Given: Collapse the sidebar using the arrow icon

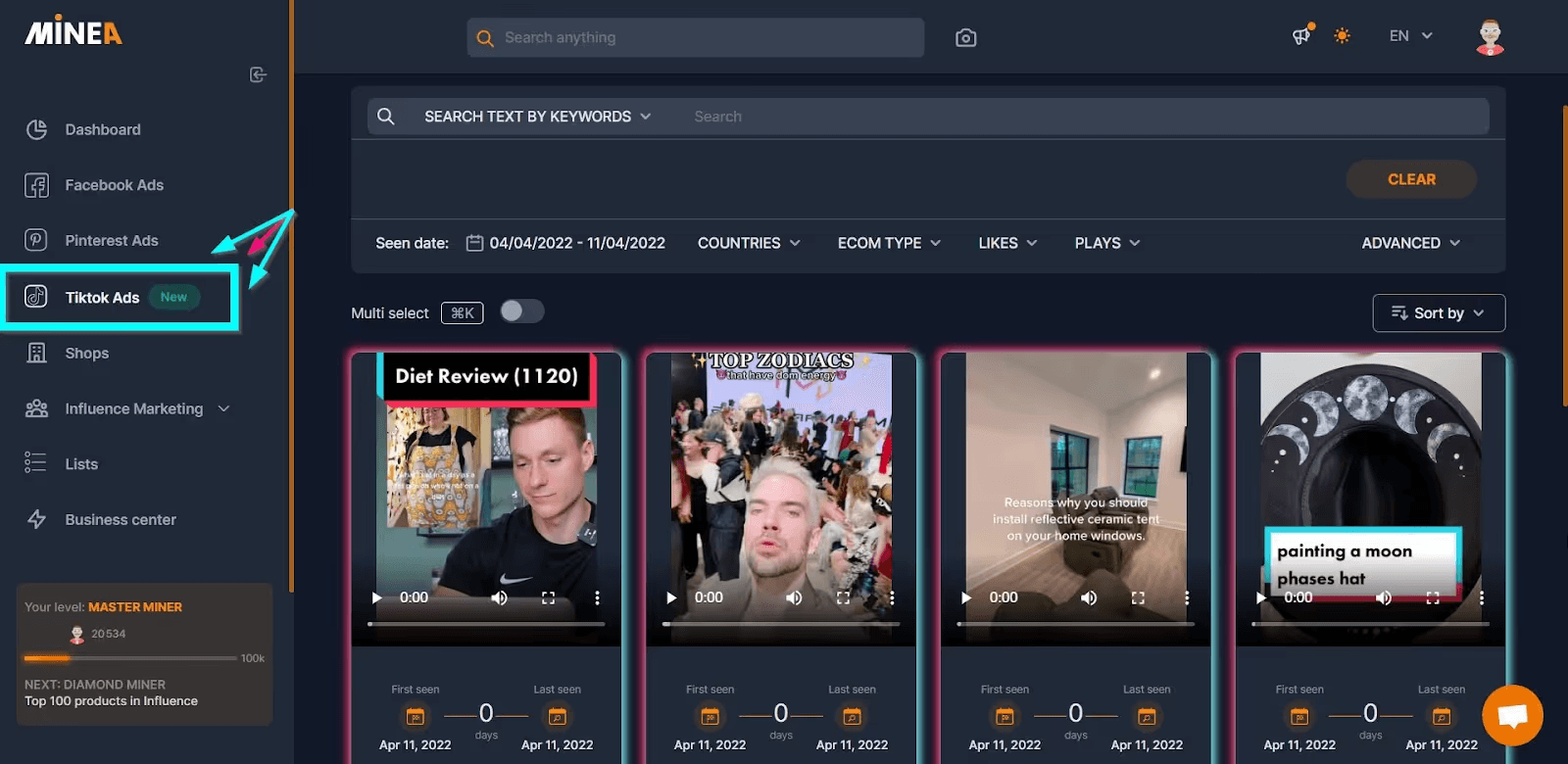Looking at the screenshot, I should pos(258,74).
